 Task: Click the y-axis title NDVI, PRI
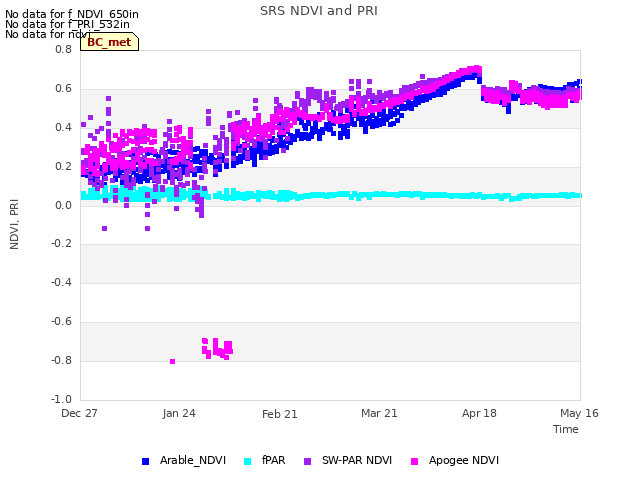(x=14, y=224)
